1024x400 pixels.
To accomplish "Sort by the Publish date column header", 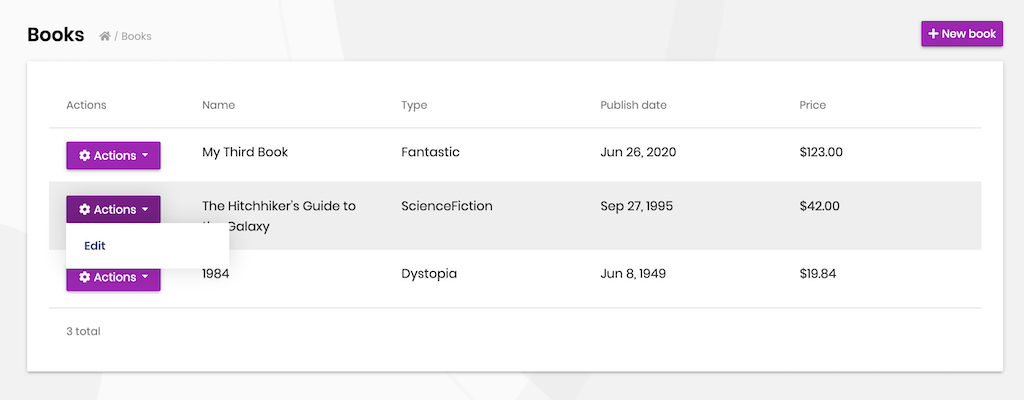I will point(633,105).
